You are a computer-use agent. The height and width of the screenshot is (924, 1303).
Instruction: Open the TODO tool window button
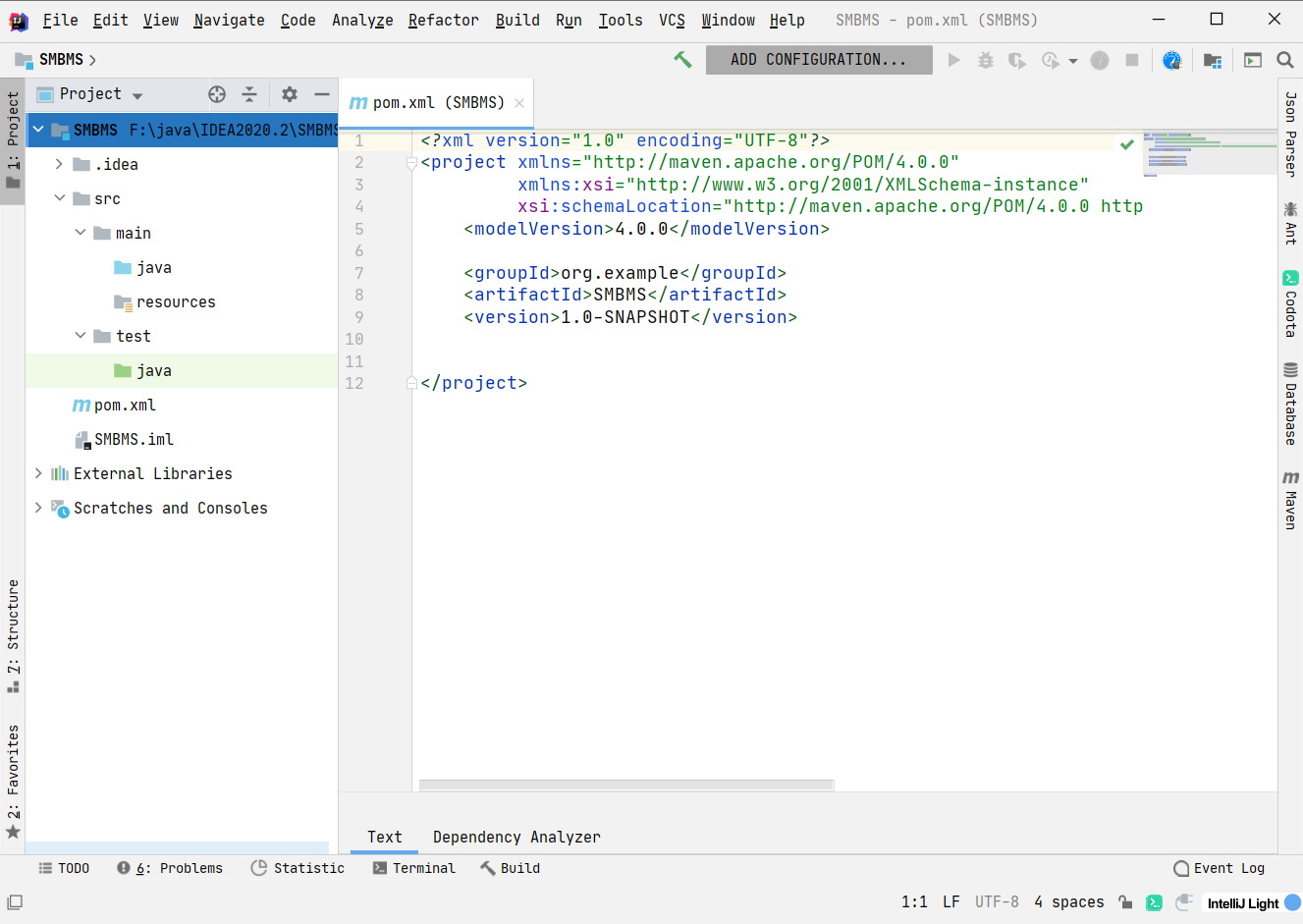[64, 868]
